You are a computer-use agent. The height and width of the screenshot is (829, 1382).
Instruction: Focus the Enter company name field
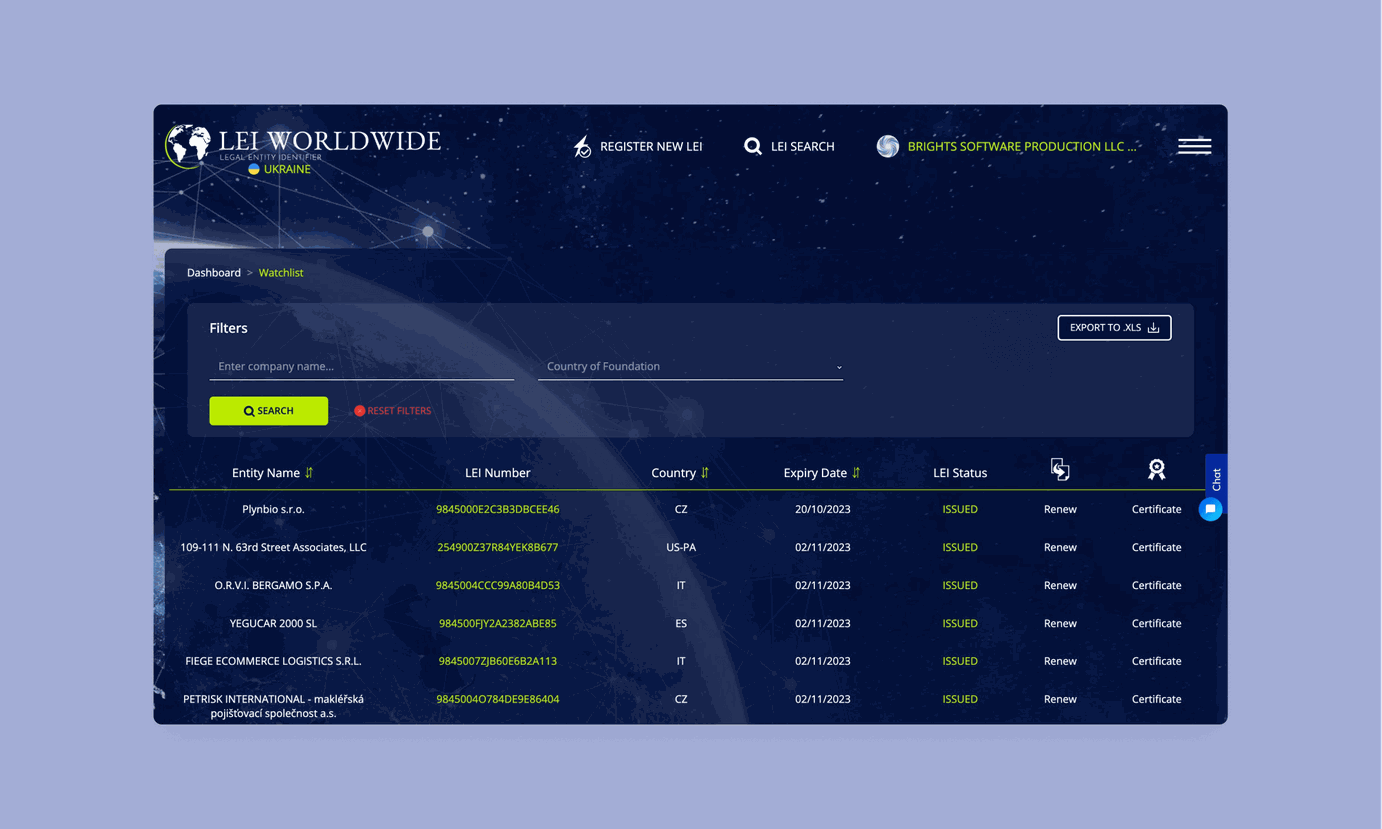click(361, 367)
